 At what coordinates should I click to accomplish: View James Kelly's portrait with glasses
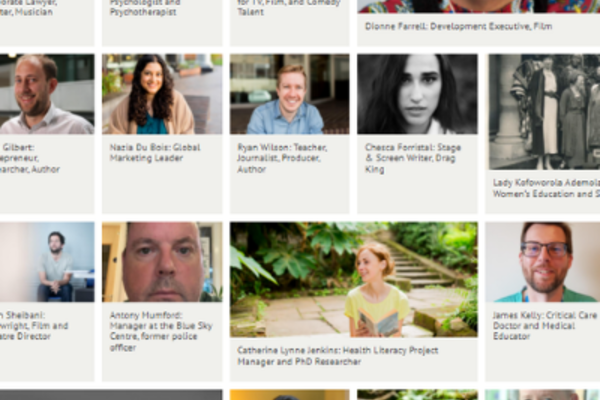point(543,262)
